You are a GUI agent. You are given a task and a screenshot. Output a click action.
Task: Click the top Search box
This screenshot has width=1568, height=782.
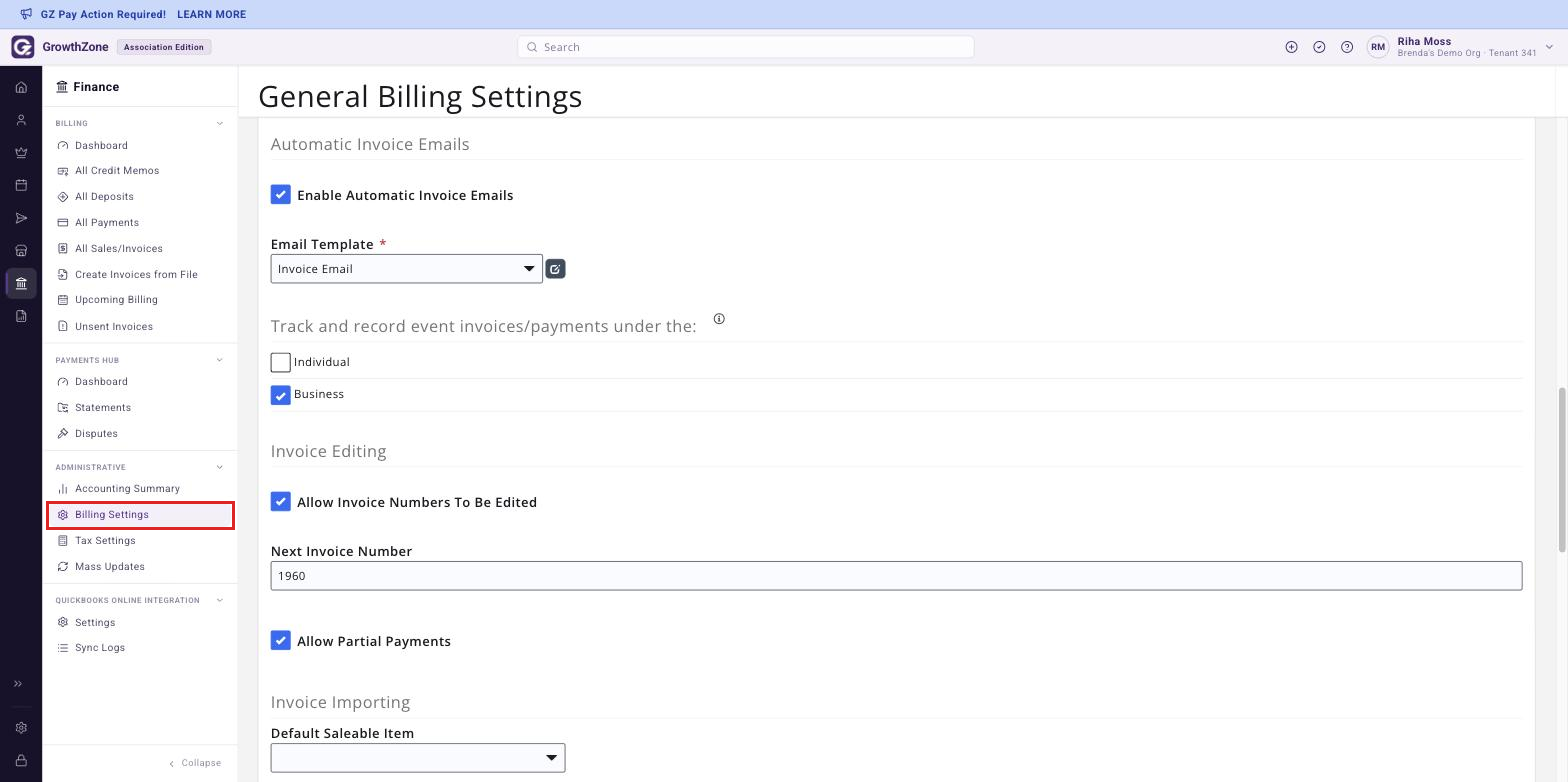coord(746,47)
